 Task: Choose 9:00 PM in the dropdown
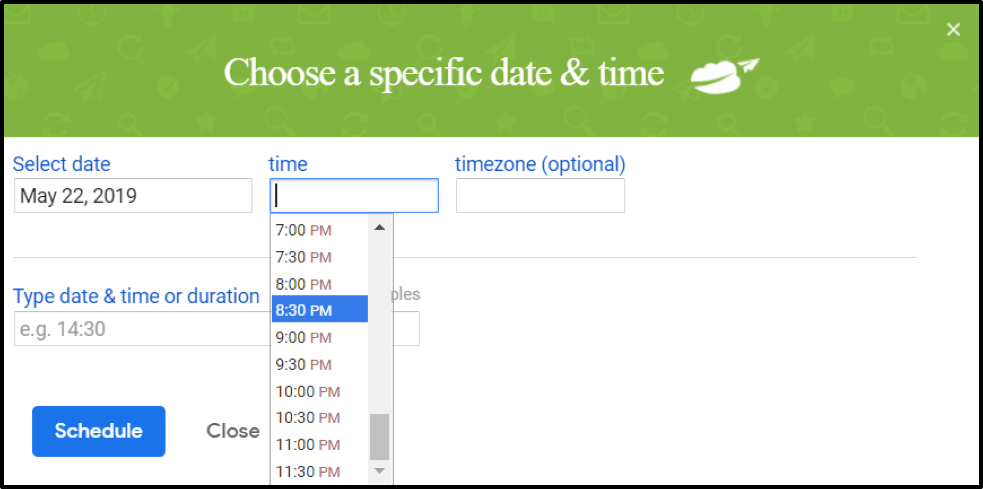[318, 337]
